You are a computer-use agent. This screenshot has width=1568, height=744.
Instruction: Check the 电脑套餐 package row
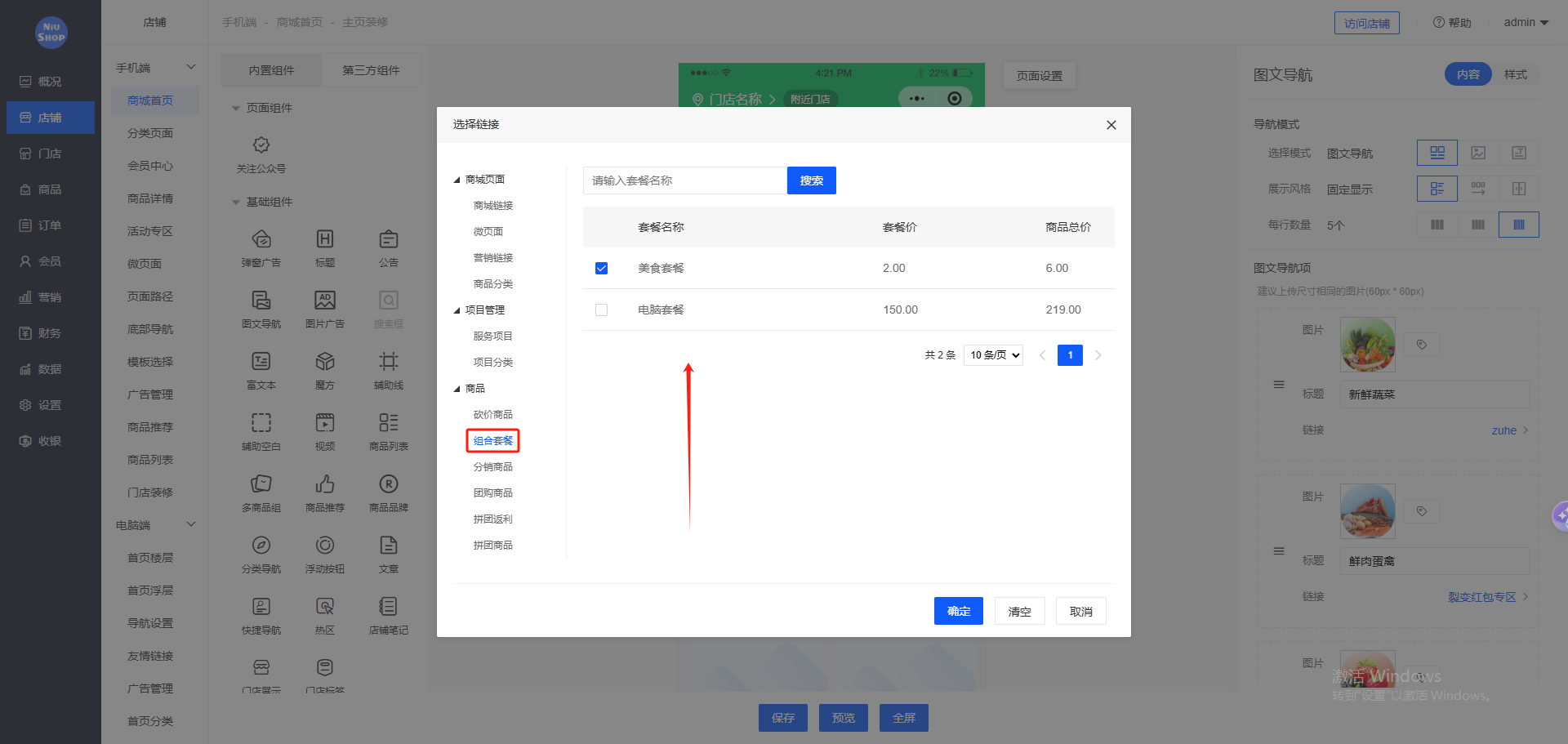pyautogui.click(x=602, y=310)
